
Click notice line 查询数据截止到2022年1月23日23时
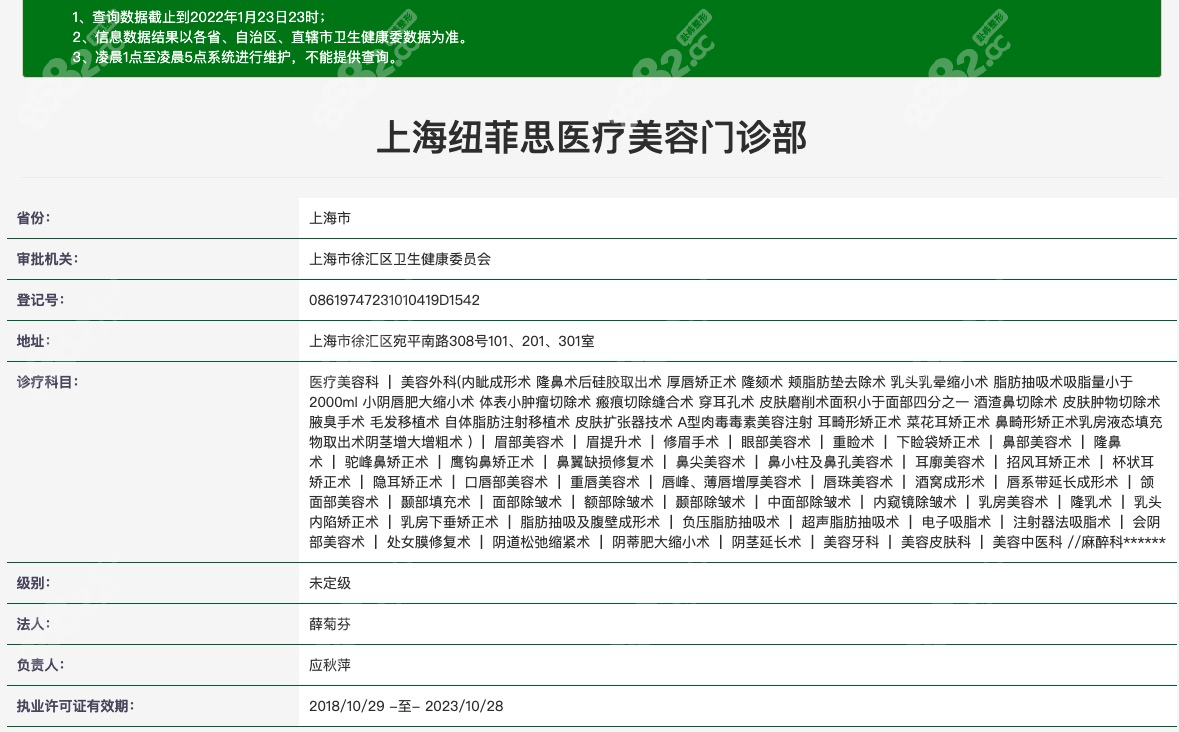(x=199, y=17)
